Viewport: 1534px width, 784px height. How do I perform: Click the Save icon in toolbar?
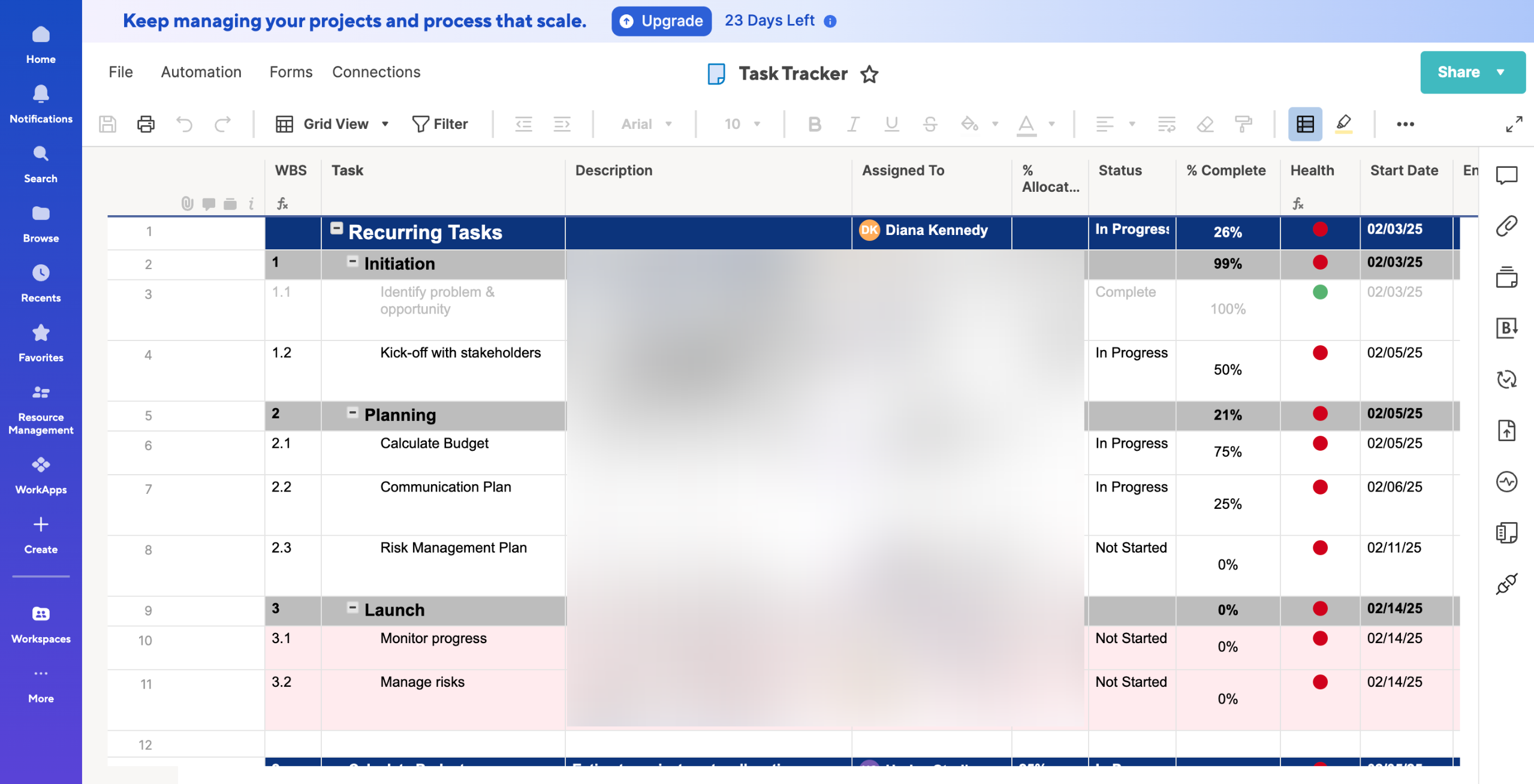tap(107, 124)
